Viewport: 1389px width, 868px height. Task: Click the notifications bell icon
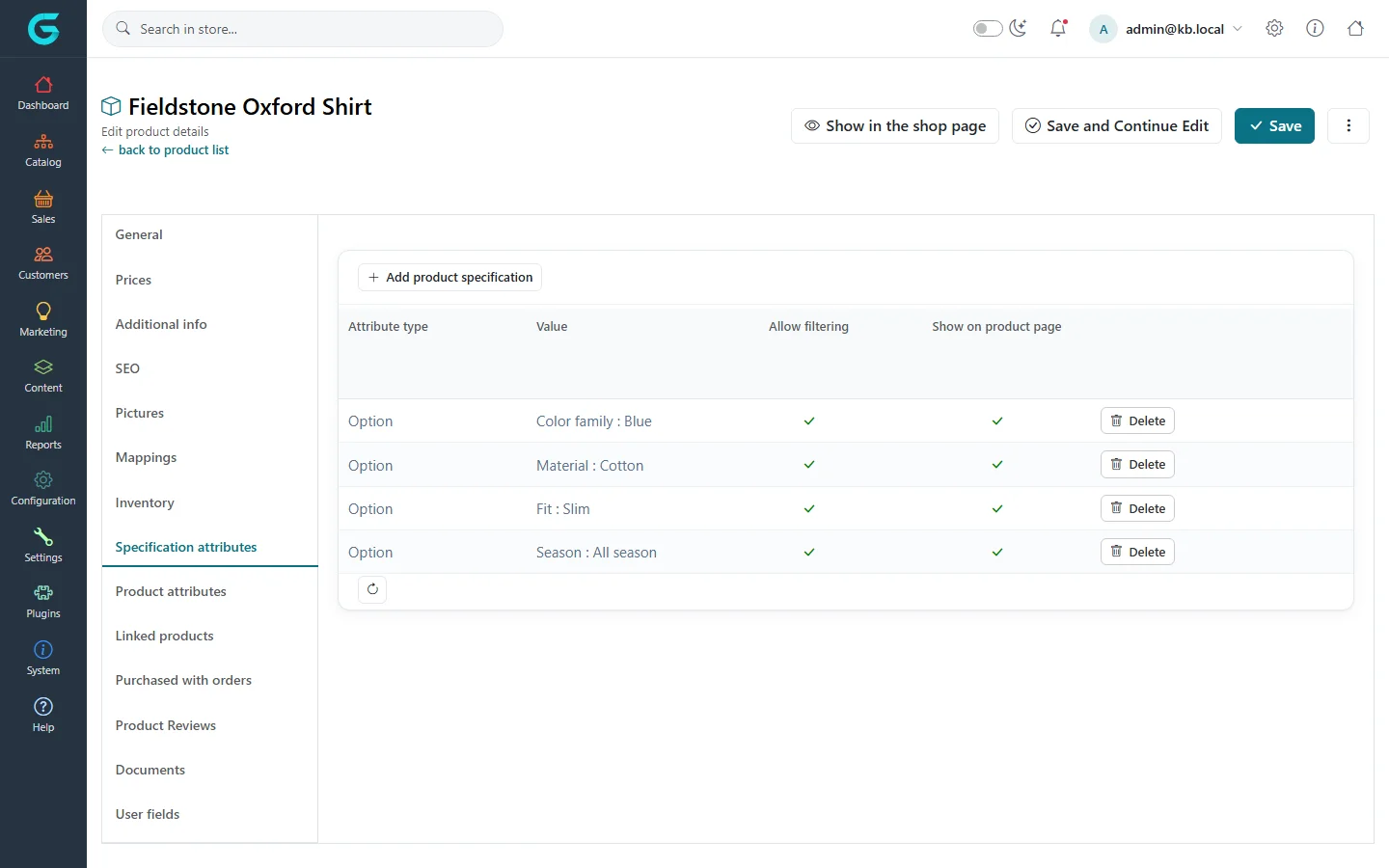(1058, 28)
